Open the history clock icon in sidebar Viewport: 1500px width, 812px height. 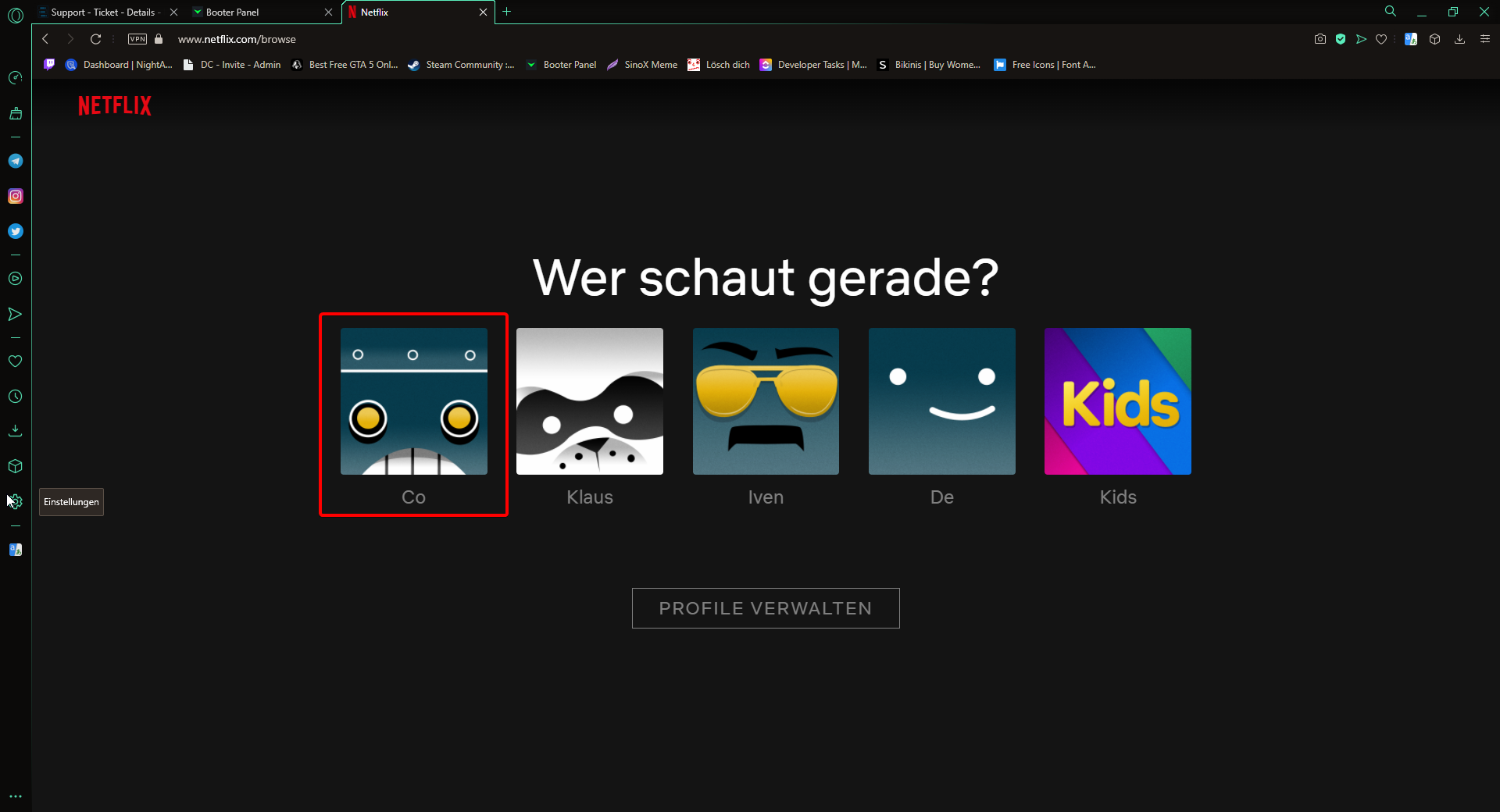(16, 397)
